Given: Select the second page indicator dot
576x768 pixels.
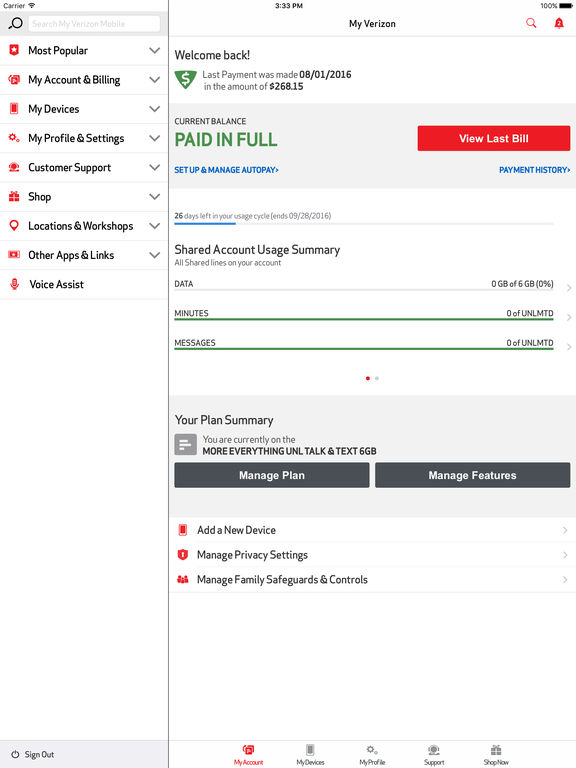Looking at the screenshot, I should point(377,378).
